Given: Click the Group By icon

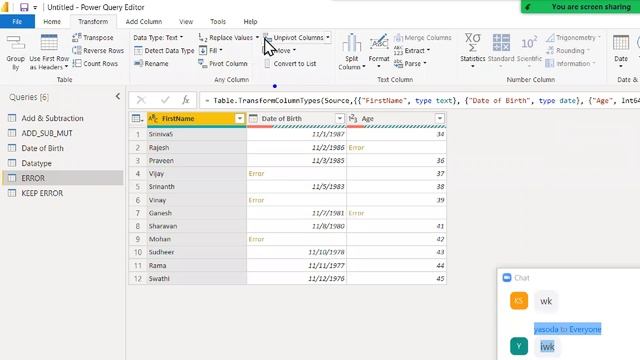Looking at the screenshot, I should 16,43.
